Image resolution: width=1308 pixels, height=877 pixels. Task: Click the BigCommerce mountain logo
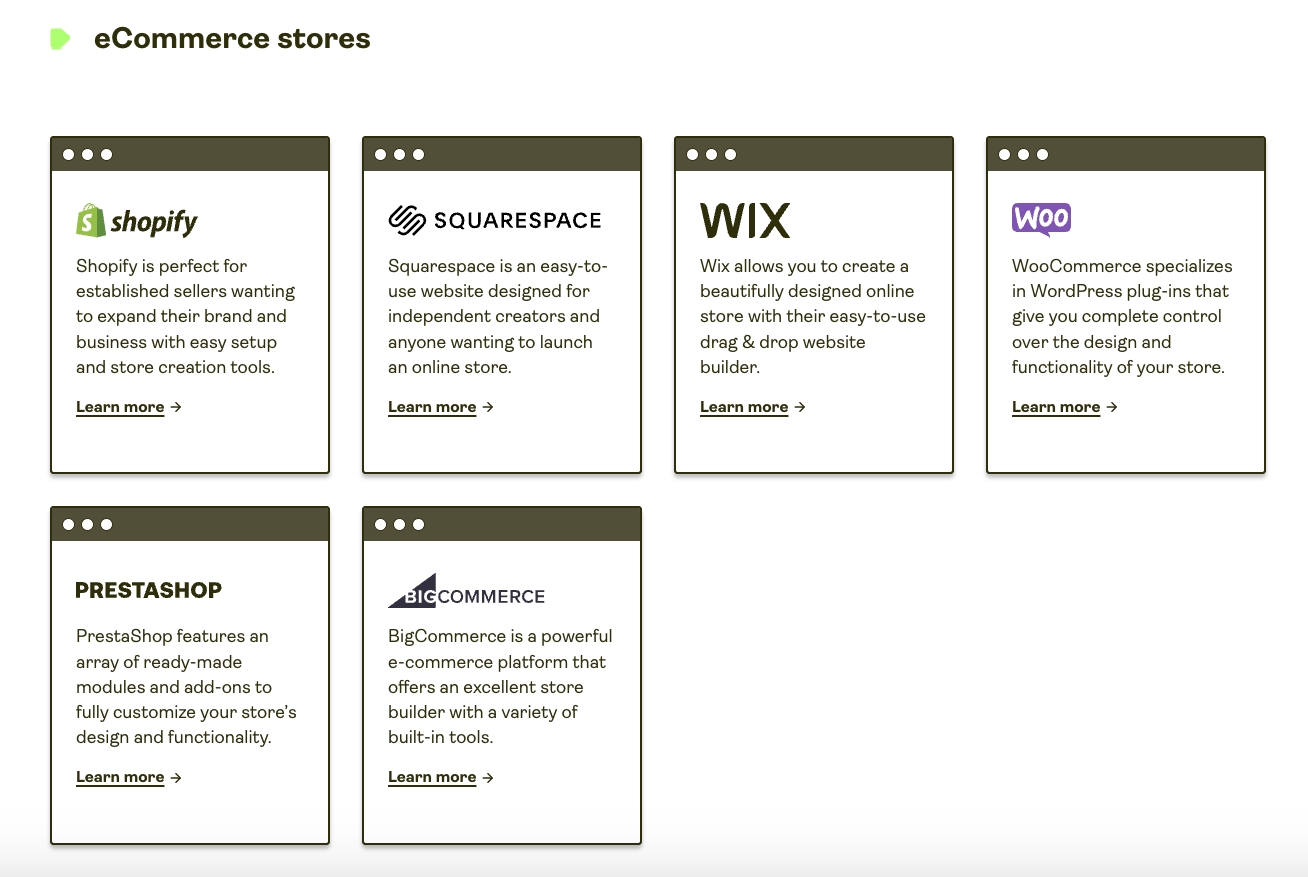(x=412, y=589)
